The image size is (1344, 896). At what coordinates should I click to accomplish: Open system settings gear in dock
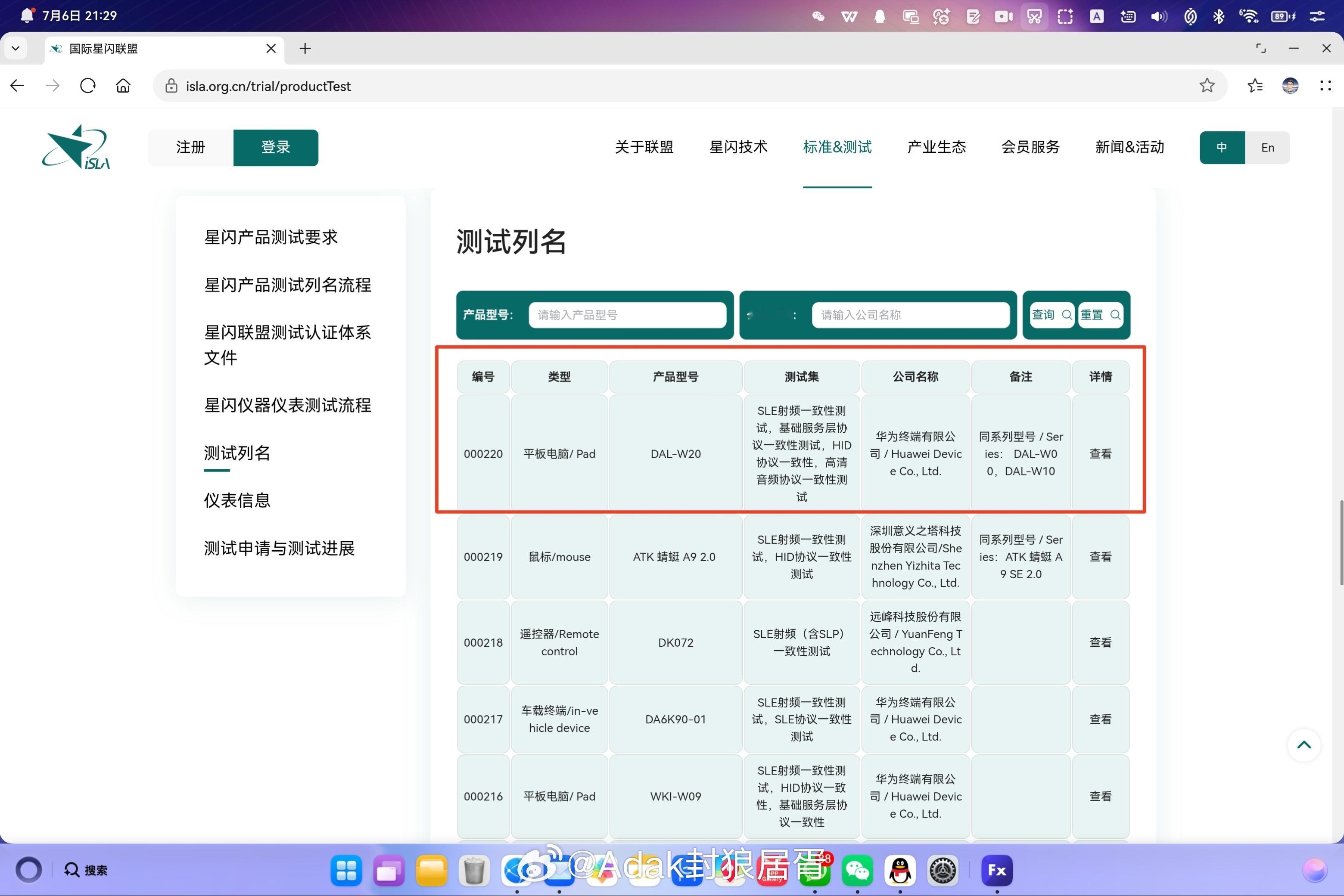pyautogui.click(x=942, y=871)
